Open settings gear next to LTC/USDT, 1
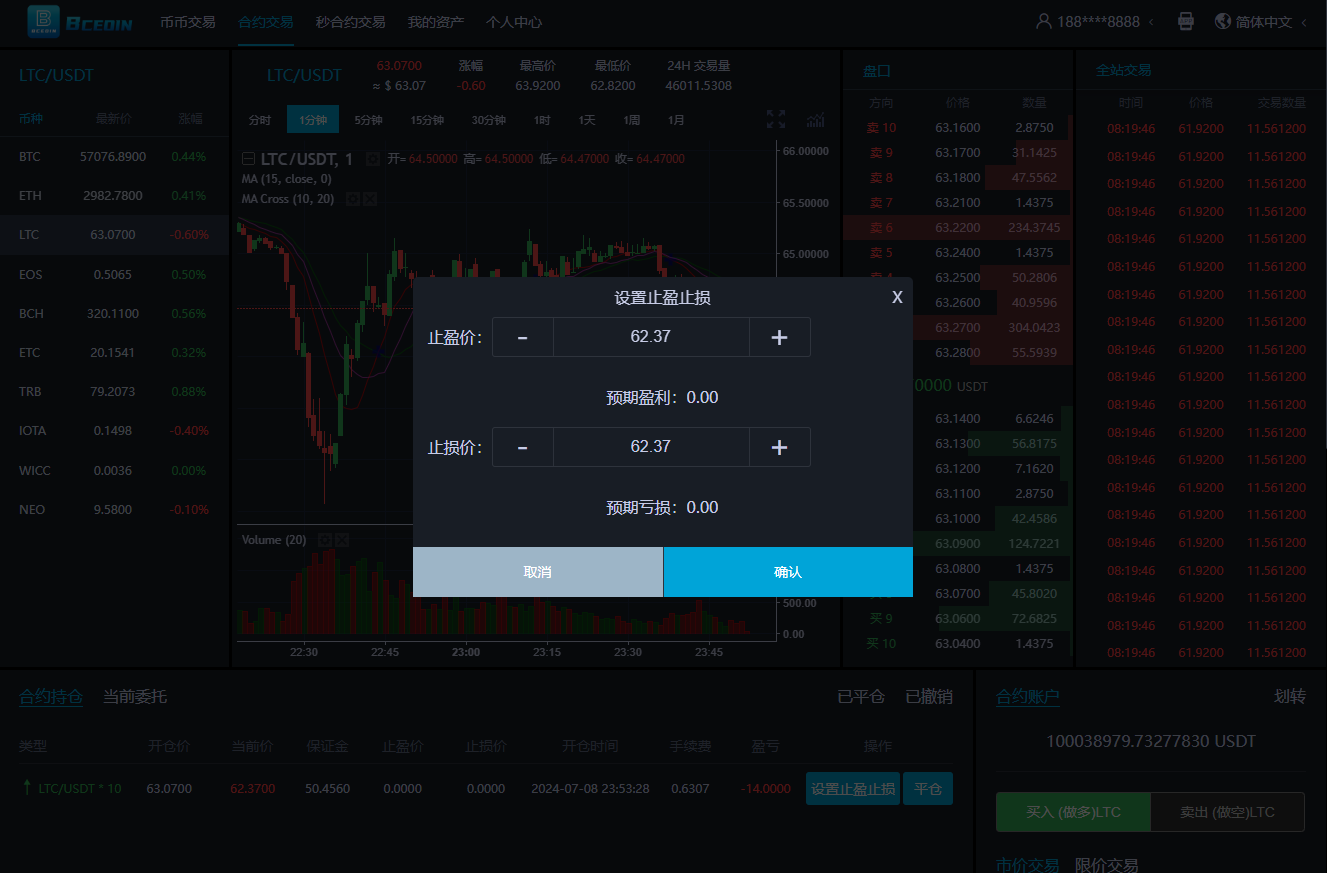1327x873 pixels. coord(372,159)
